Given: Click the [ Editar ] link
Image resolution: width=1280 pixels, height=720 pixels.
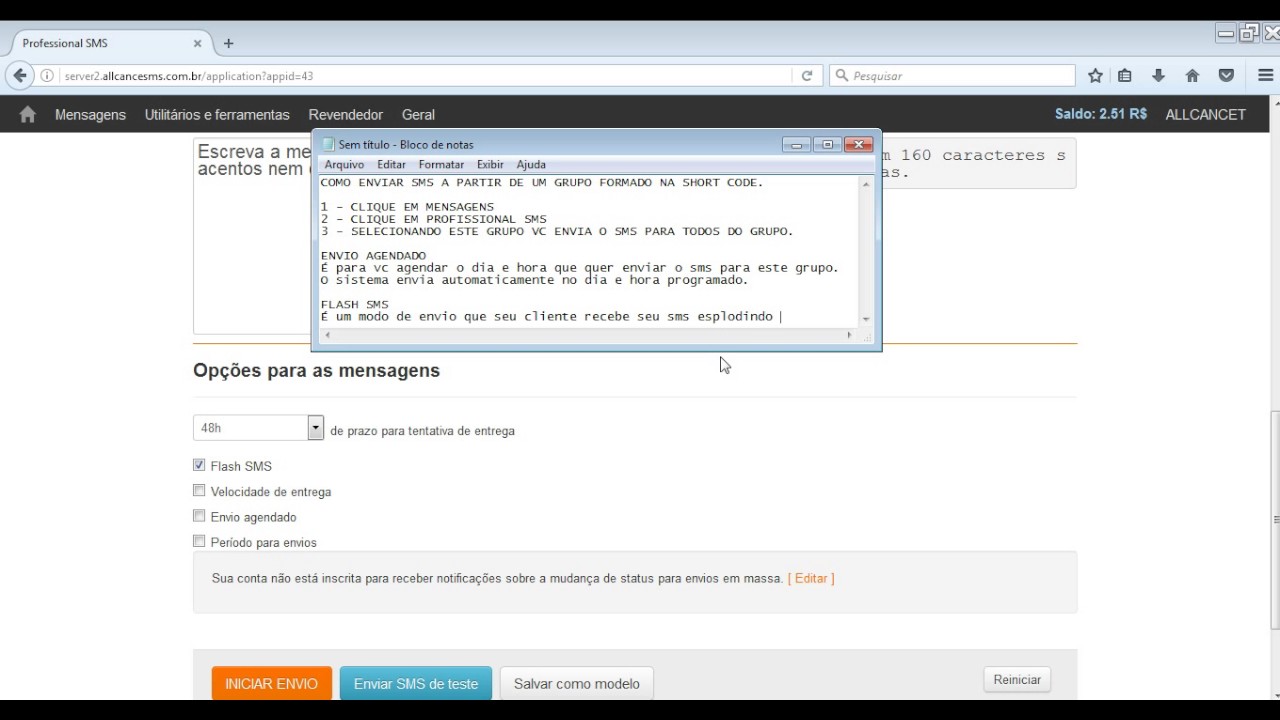Looking at the screenshot, I should point(811,578).
